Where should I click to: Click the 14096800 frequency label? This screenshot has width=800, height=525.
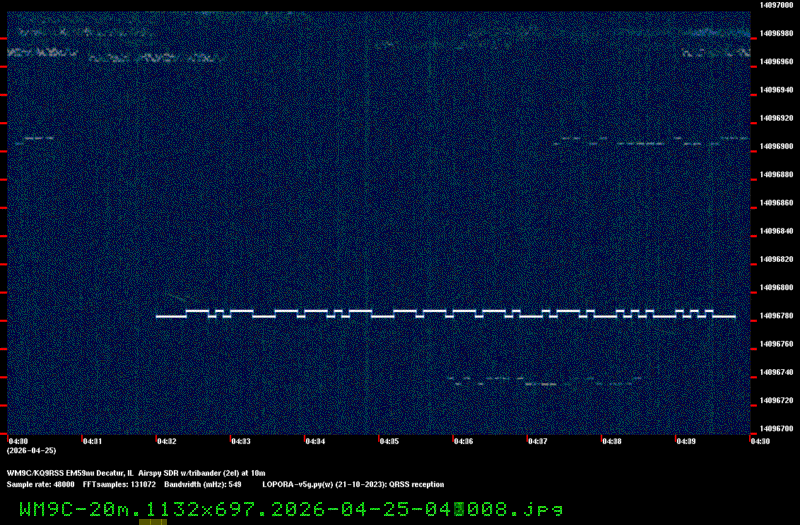coord(777,287)
